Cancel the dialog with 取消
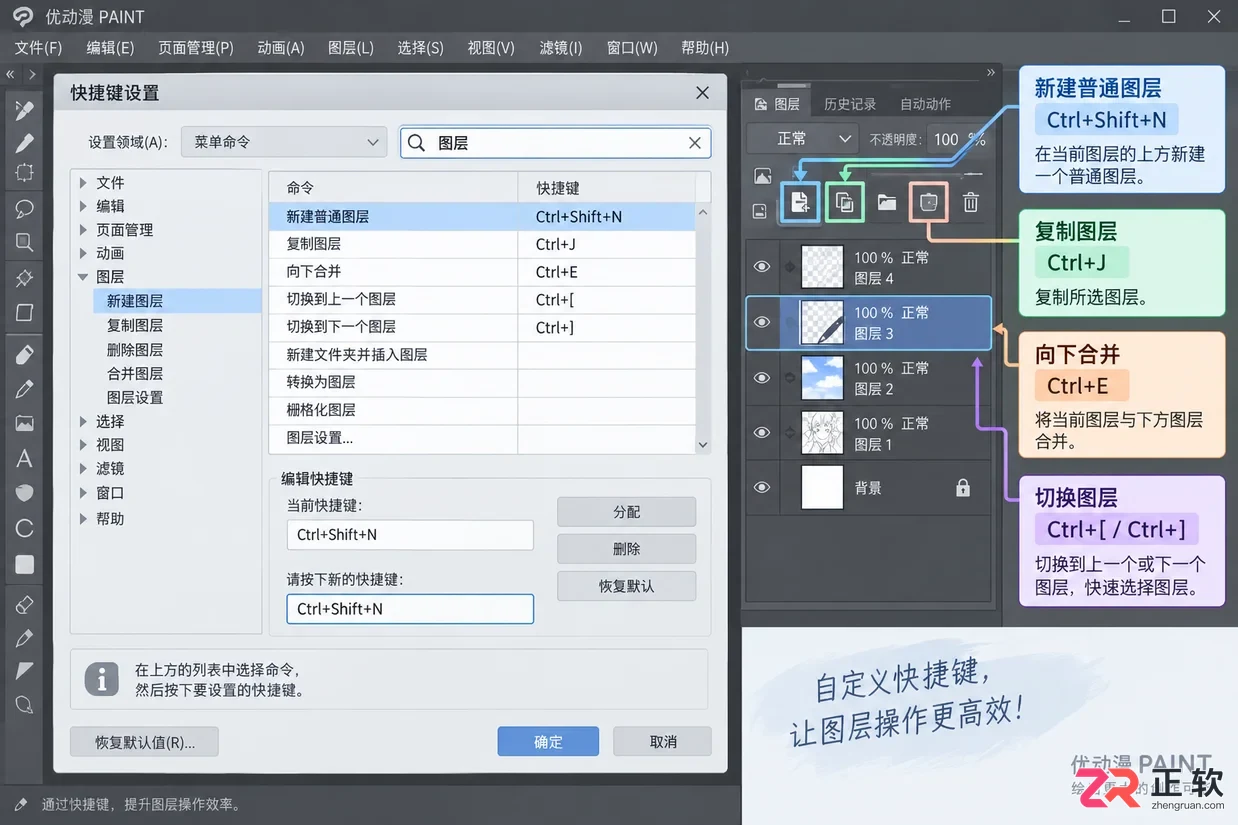The image size is (1238, 825). tap(663, 742)
